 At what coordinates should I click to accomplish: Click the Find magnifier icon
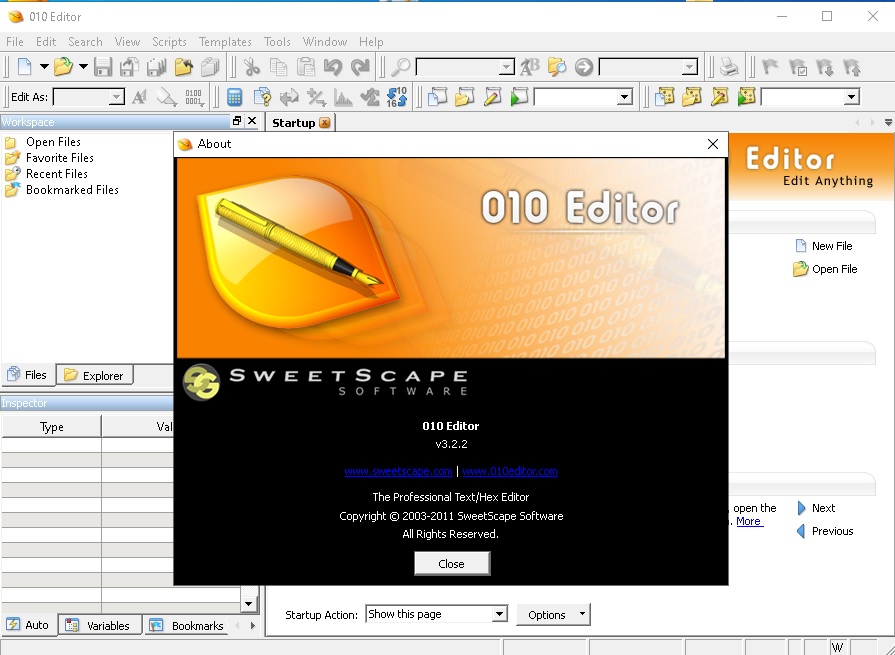tap(401, 67)
